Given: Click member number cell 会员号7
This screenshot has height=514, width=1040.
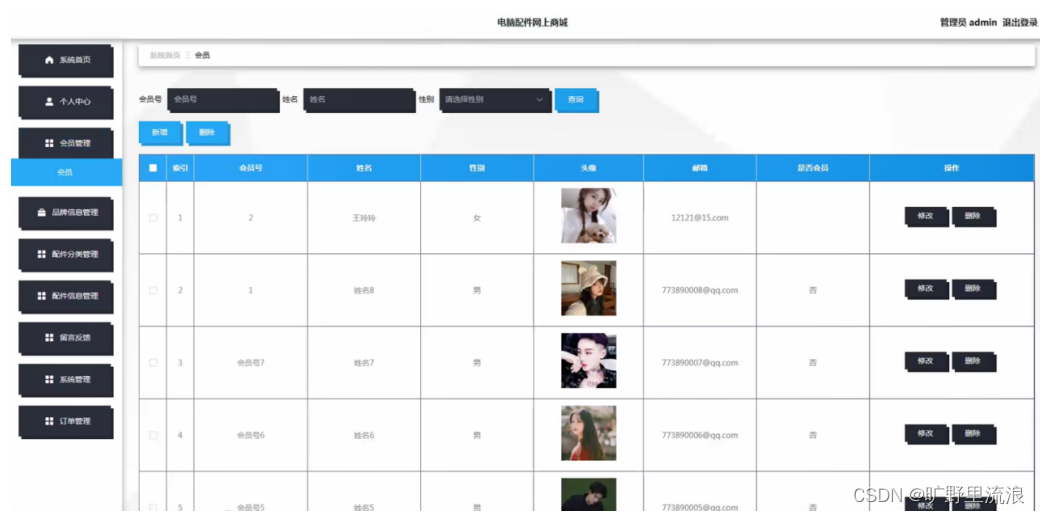Looking at the screenshot, I should [251, 363].
